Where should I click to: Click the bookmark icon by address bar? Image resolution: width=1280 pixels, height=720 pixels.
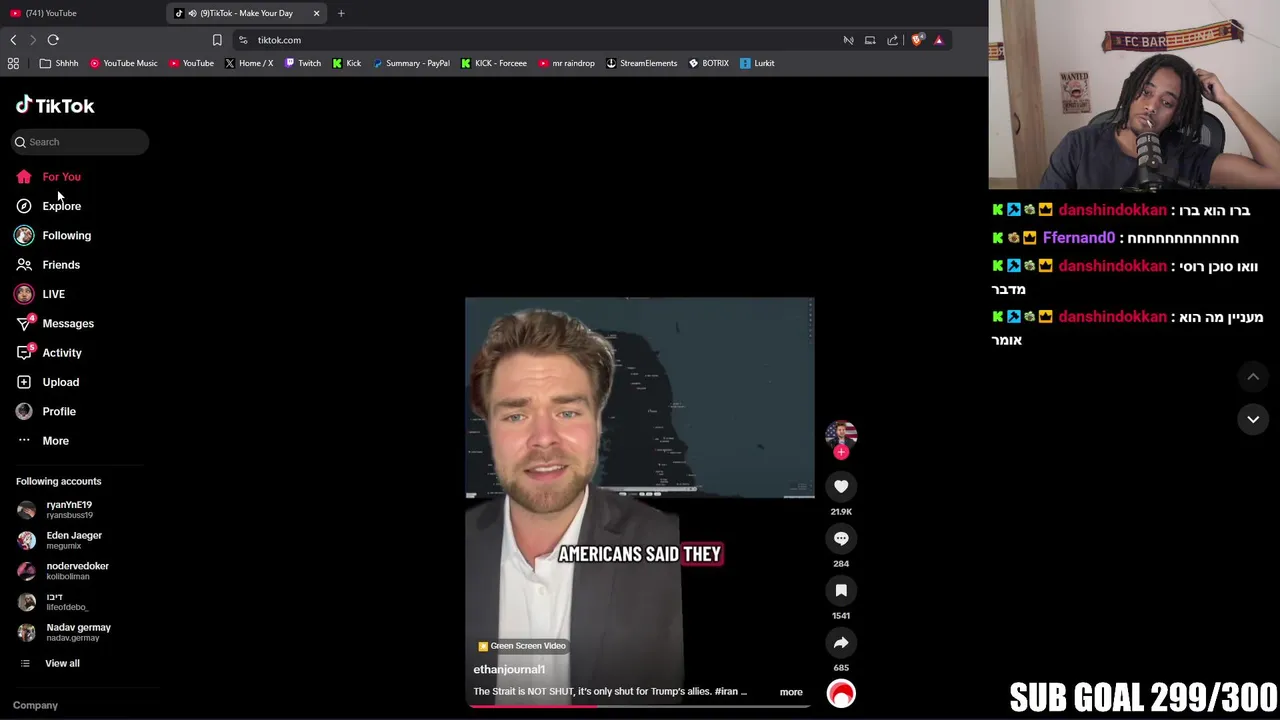(217, 40)
